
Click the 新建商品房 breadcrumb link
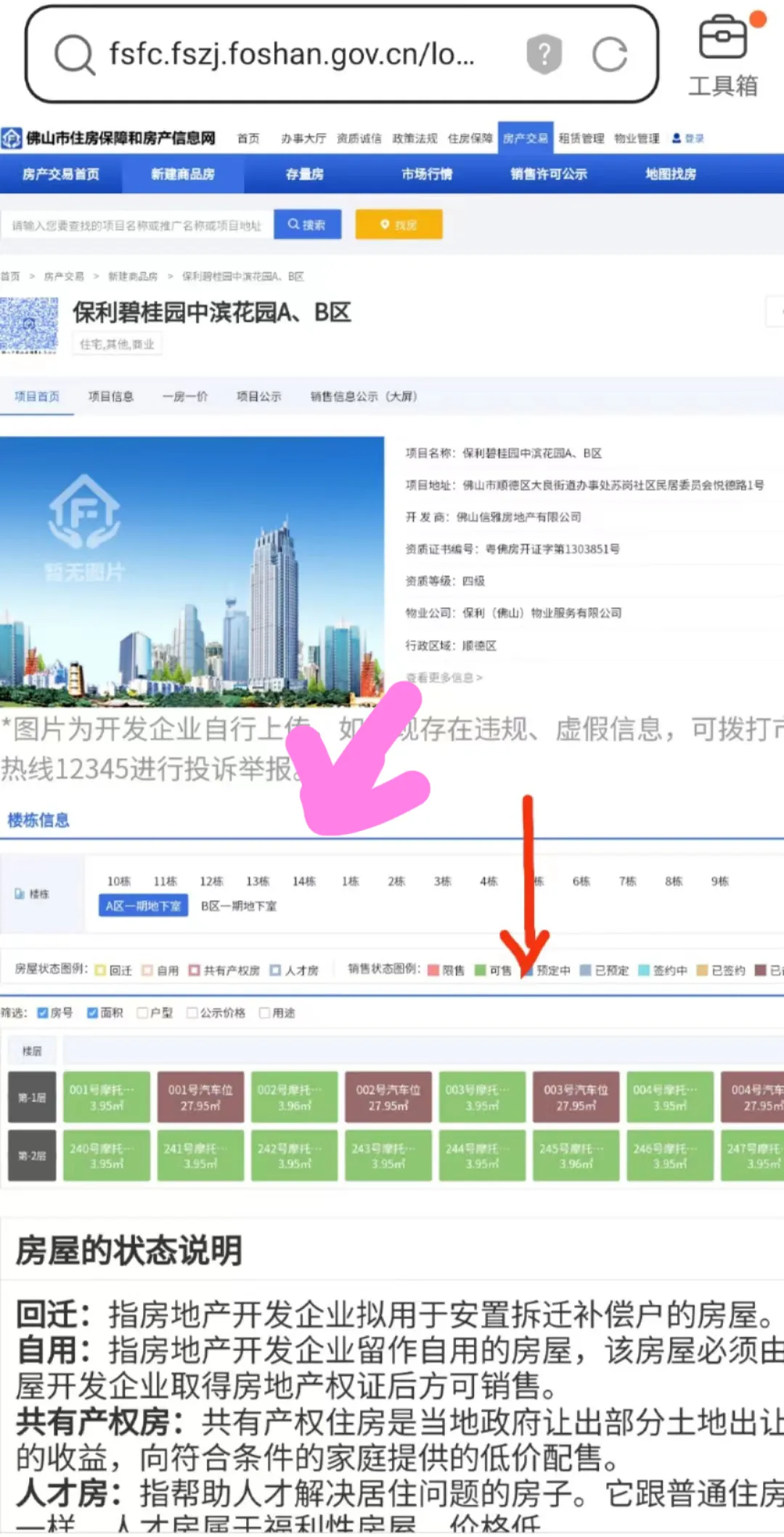click(x=132, y=277)
